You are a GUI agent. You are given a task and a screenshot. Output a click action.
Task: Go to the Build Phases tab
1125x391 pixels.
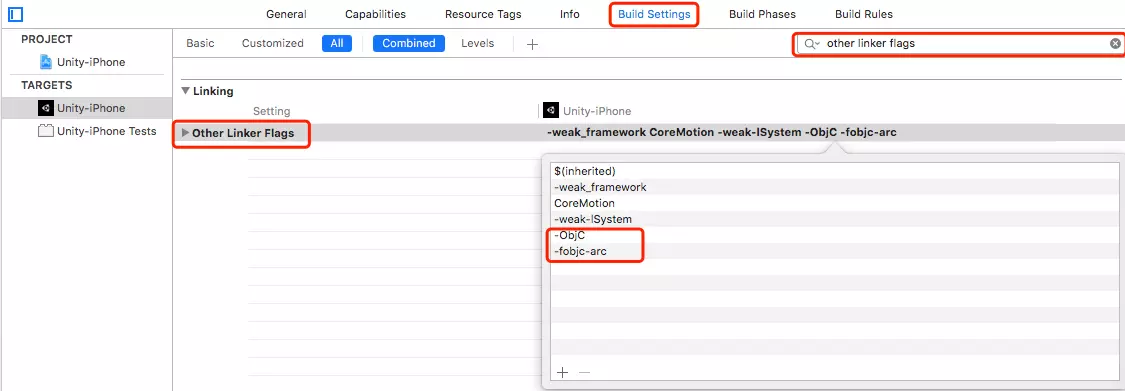(x=762, y=14)
